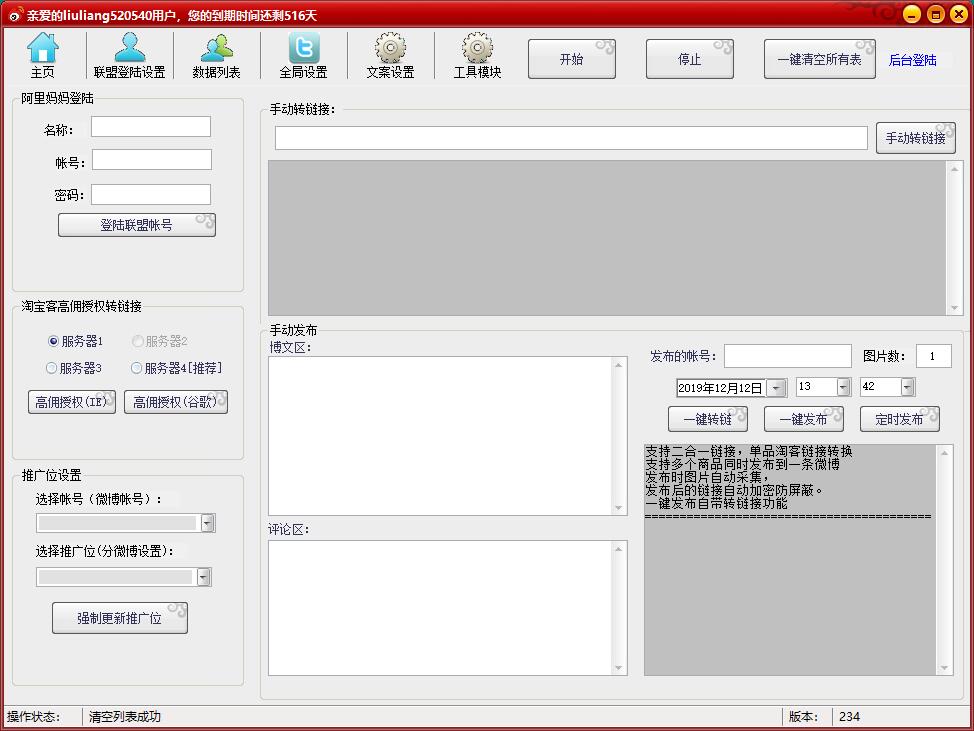Click the 评论区 scrollbar down arrow
974x731 pixels.
point(619,668)
